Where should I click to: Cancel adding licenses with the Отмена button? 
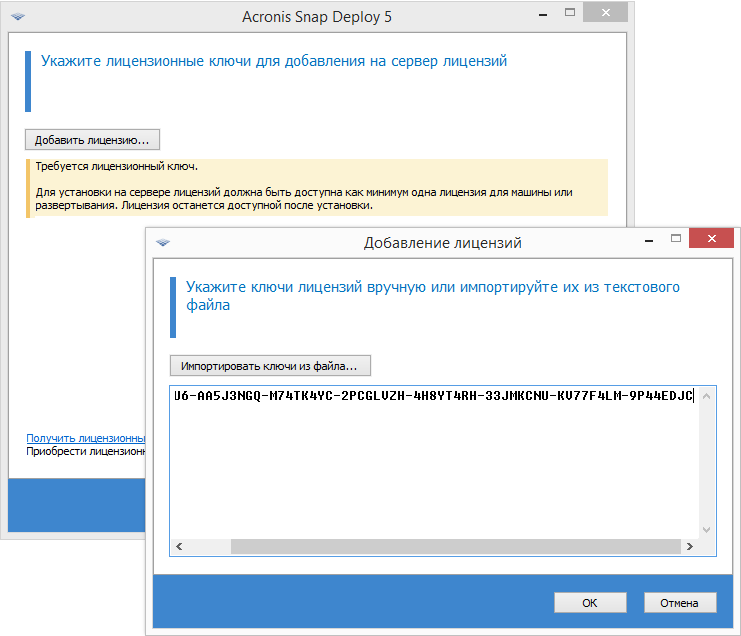(680, 603)
